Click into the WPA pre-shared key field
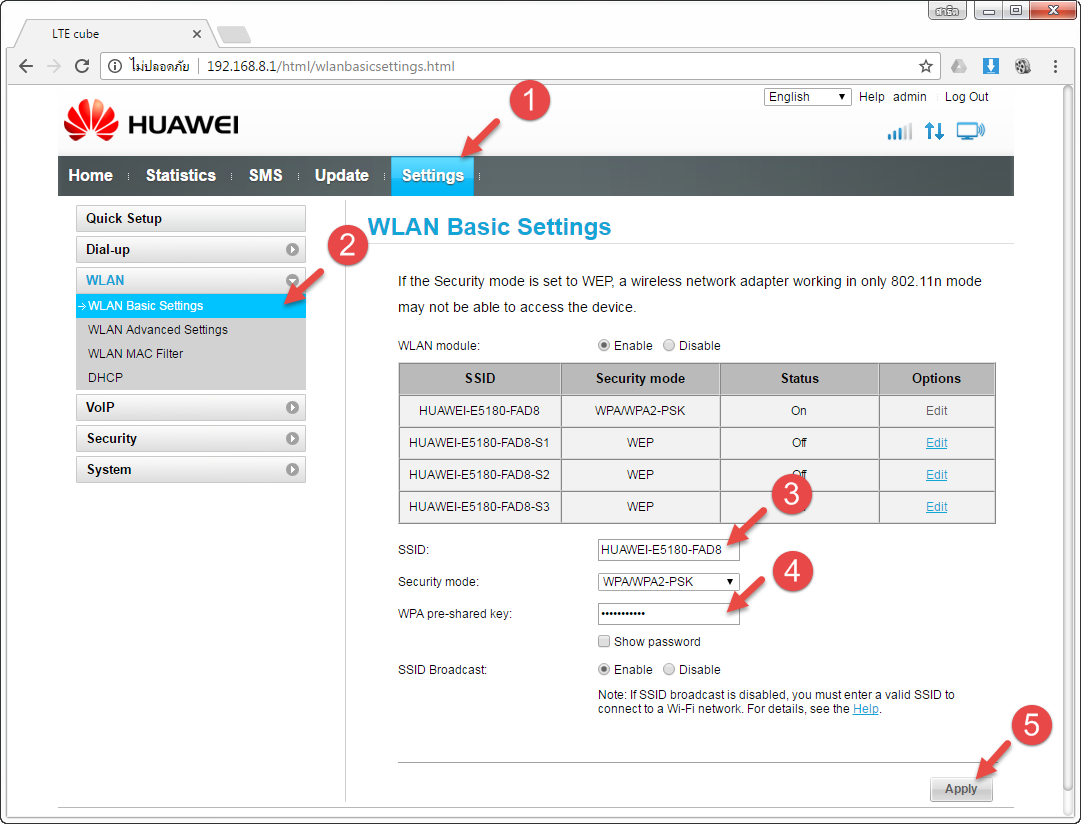Image resolution: width=1081 pixels, height=824 pixels. pos(668,614)
